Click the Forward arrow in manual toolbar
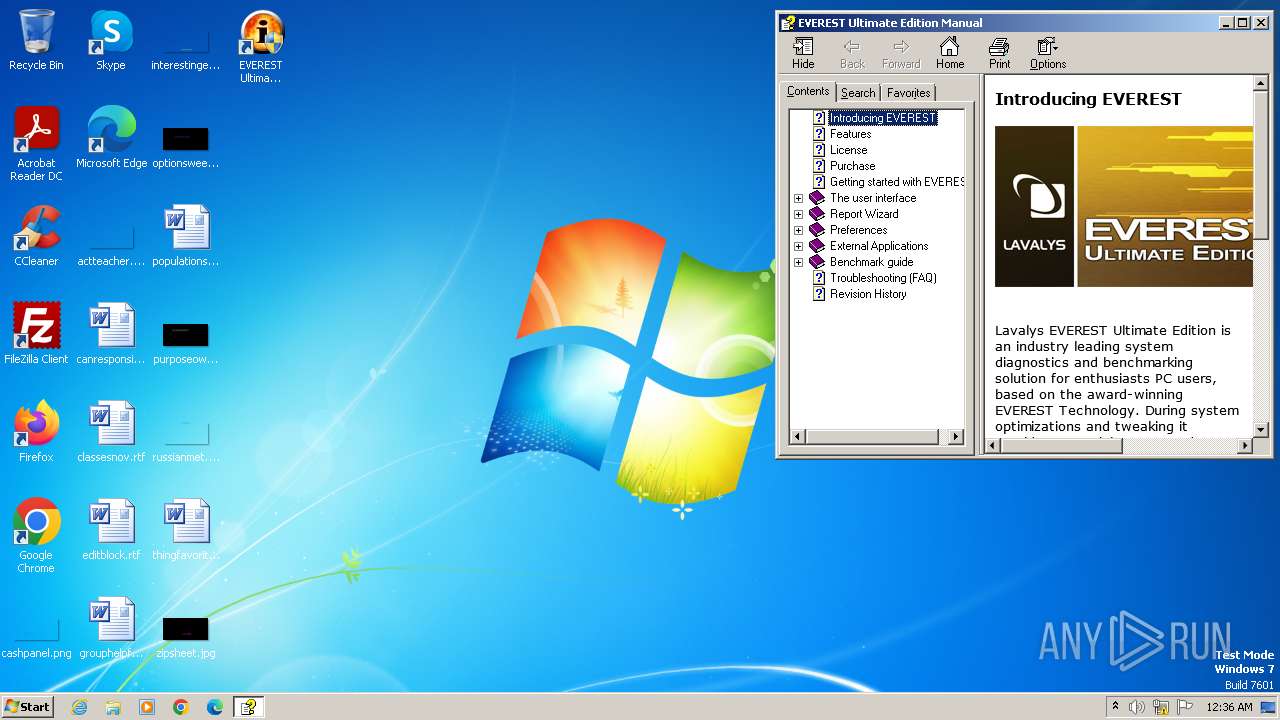Viewport: 1280px width, 720px height. [x=901, y=53]
